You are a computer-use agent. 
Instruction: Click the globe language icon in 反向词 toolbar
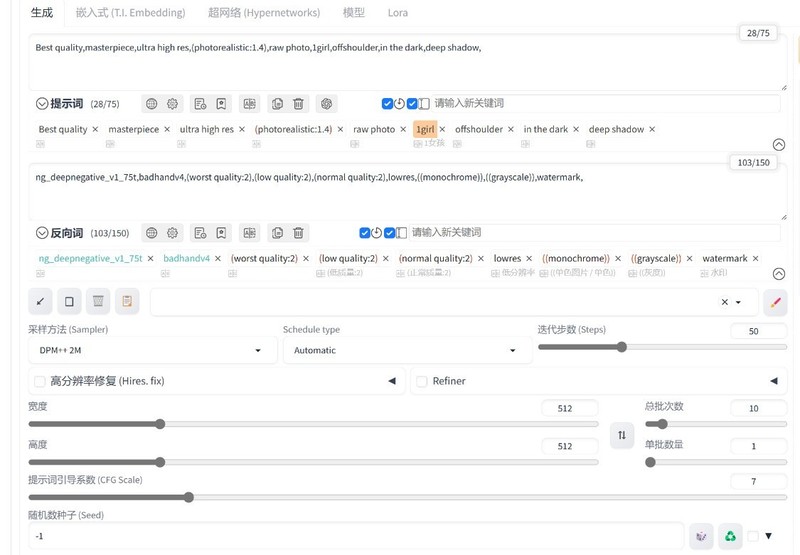tap(152, 233)
